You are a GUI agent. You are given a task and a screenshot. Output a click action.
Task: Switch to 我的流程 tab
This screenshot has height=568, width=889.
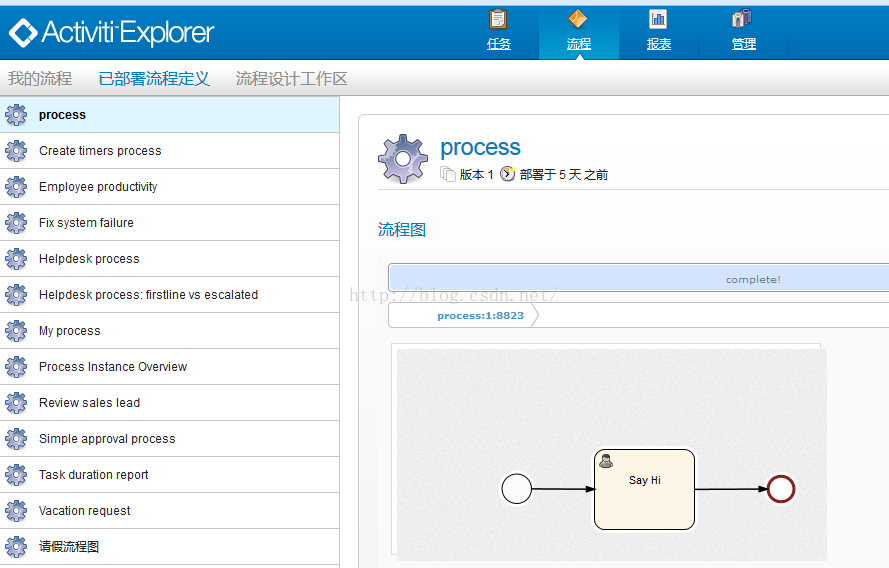(x=40, y=78)
